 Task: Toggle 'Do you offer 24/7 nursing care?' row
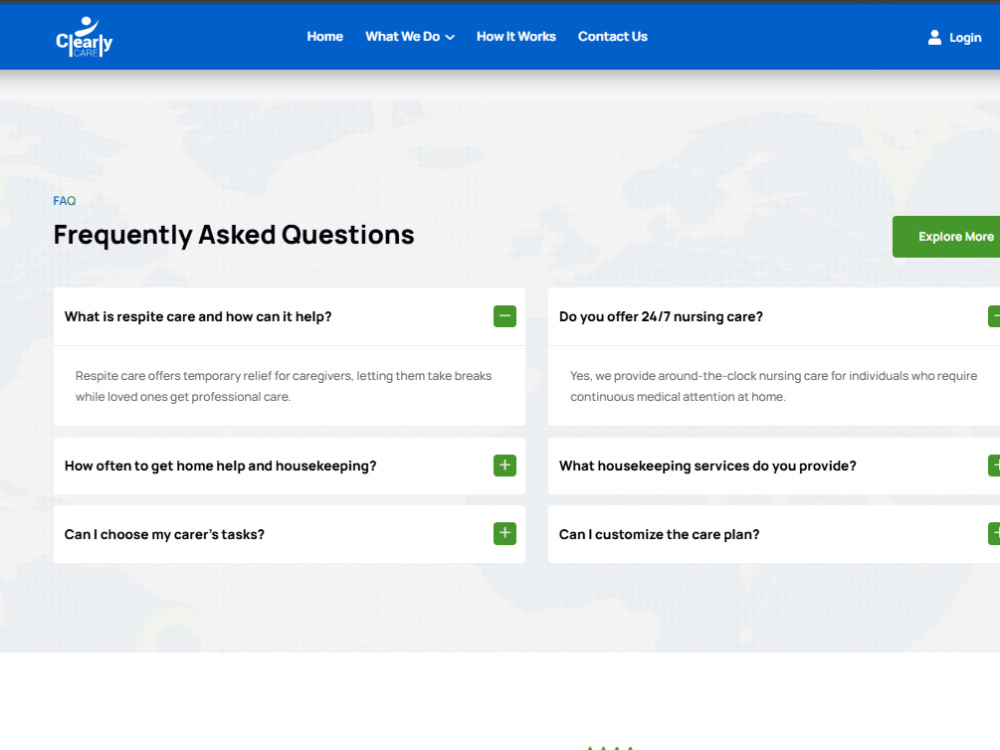tap(774, 316)
